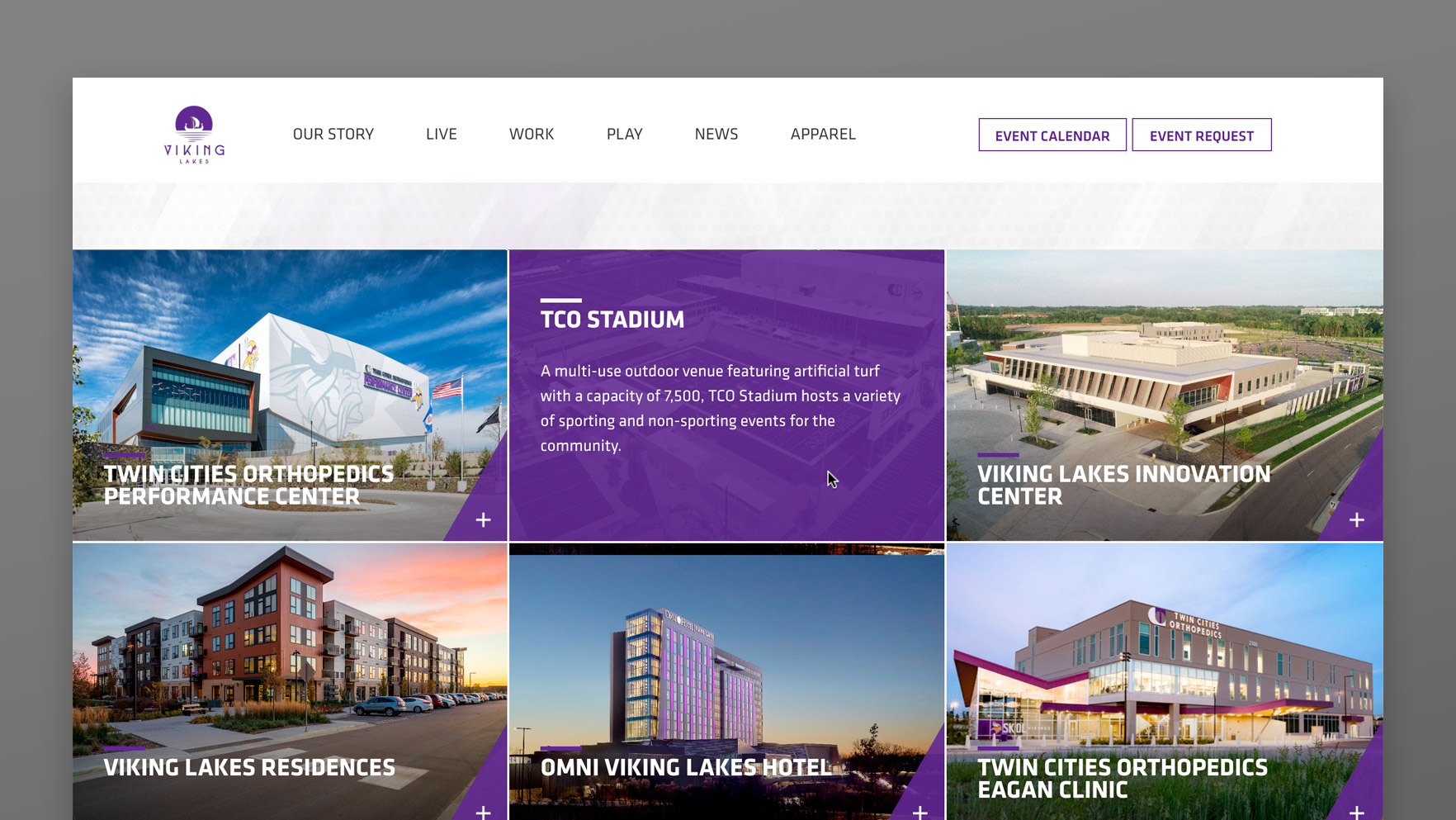Open the Live menu item
This screenshot has width=1456, height=820.
tap(442, 134)
